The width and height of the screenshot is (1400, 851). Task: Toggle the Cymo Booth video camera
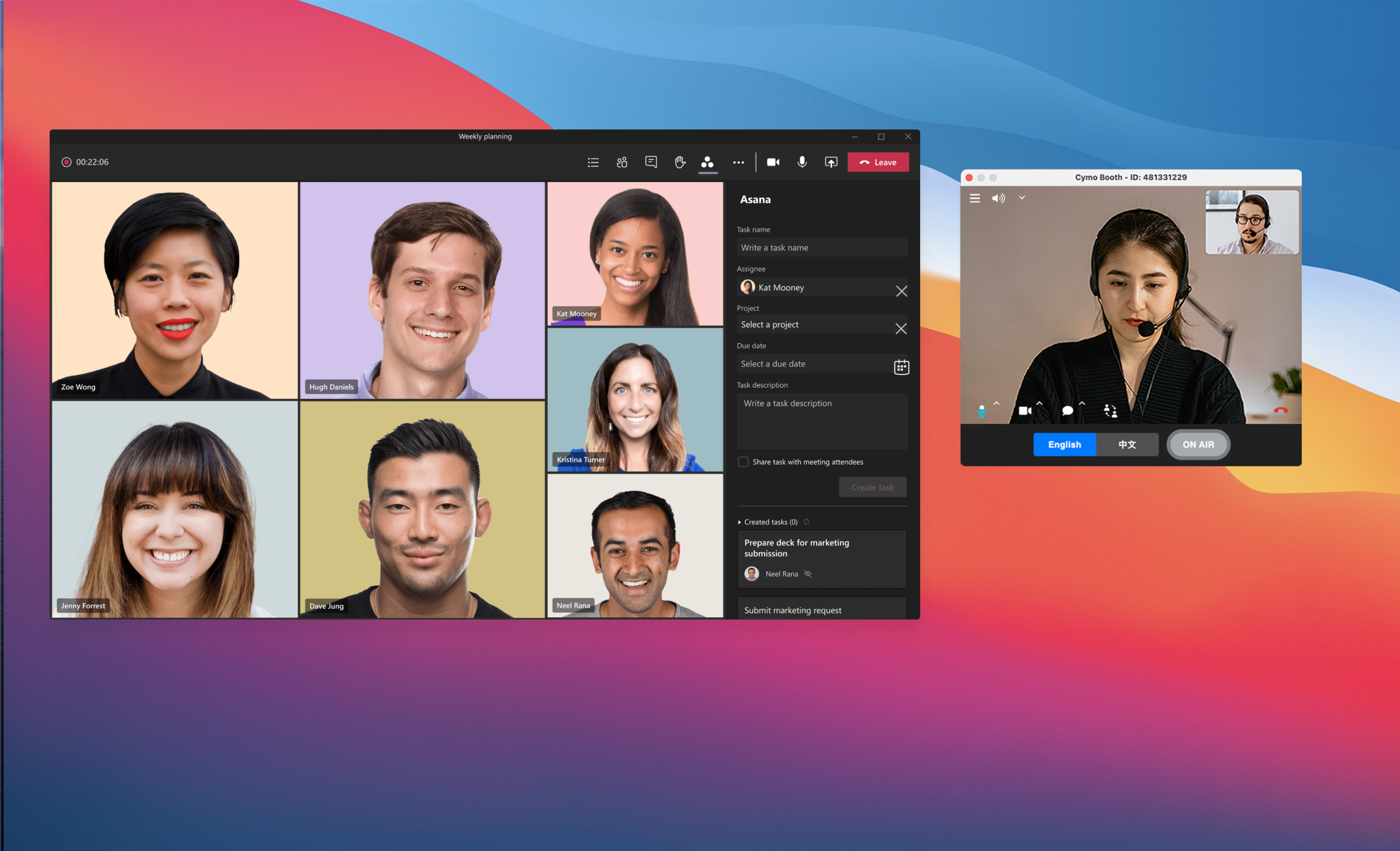tap(1025, 410)
